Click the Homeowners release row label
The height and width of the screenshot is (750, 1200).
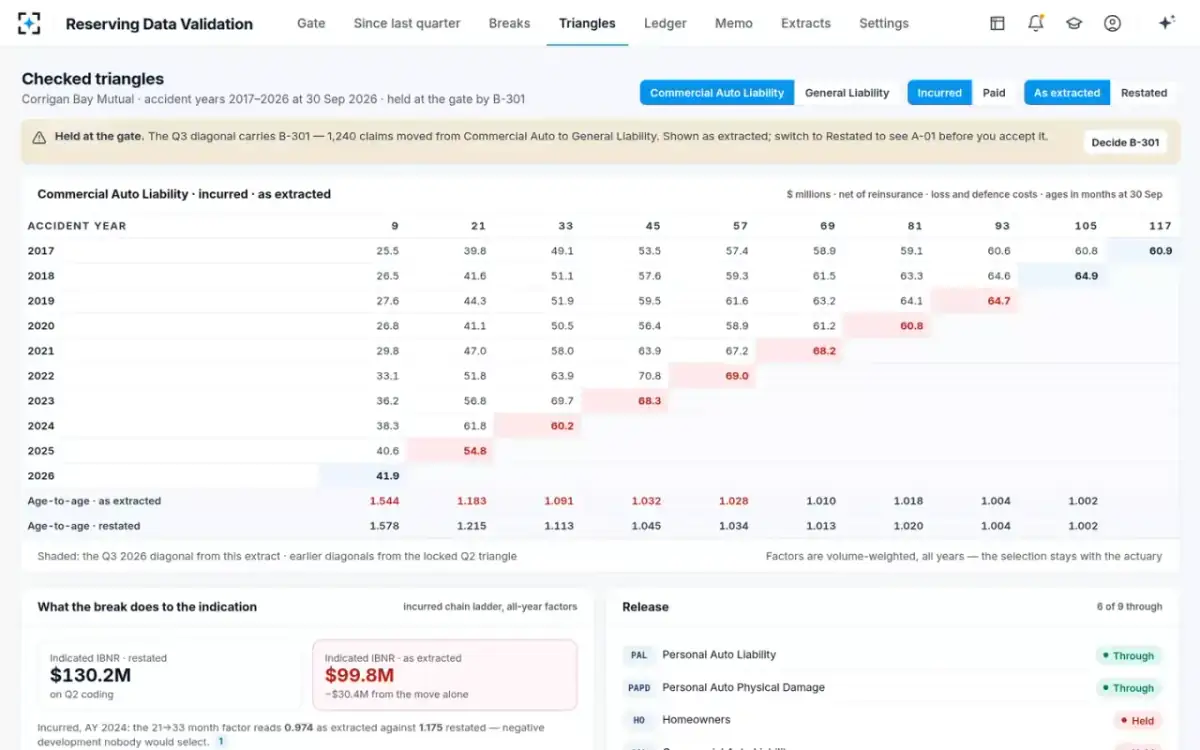click(x=696, y=719)
